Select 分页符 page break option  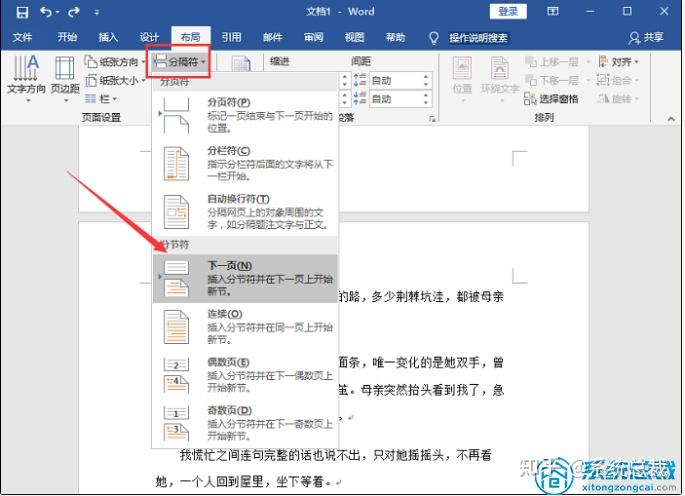click(245, 115)
